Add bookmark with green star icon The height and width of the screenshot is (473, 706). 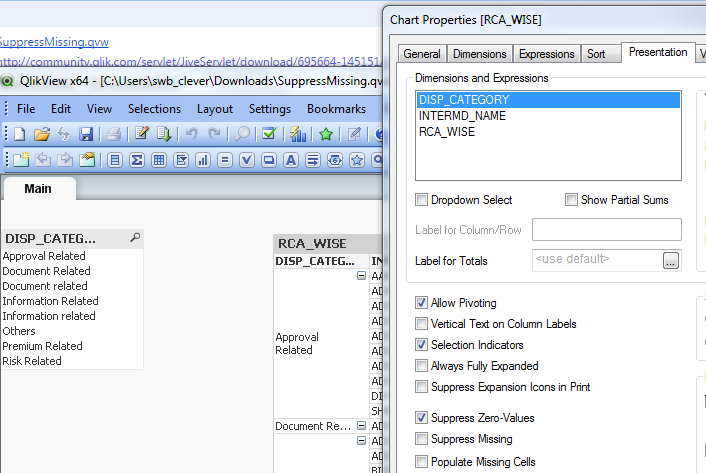[x=326, y=134]
